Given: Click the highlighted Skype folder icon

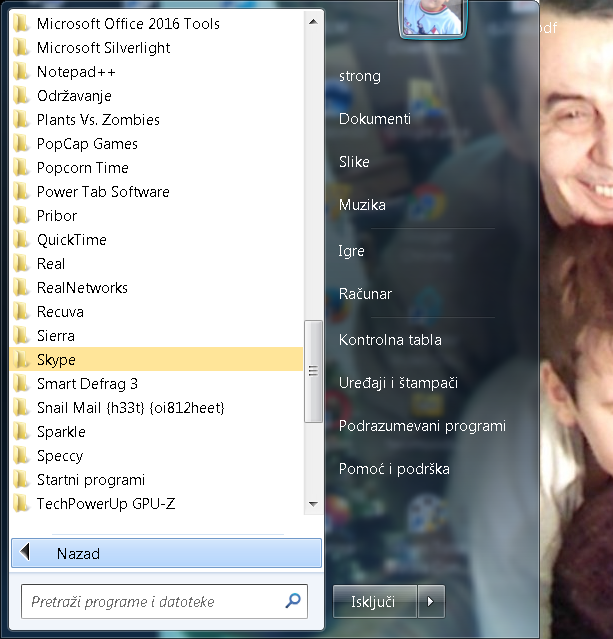Looking at the screenshot, I should coord(20,360).
